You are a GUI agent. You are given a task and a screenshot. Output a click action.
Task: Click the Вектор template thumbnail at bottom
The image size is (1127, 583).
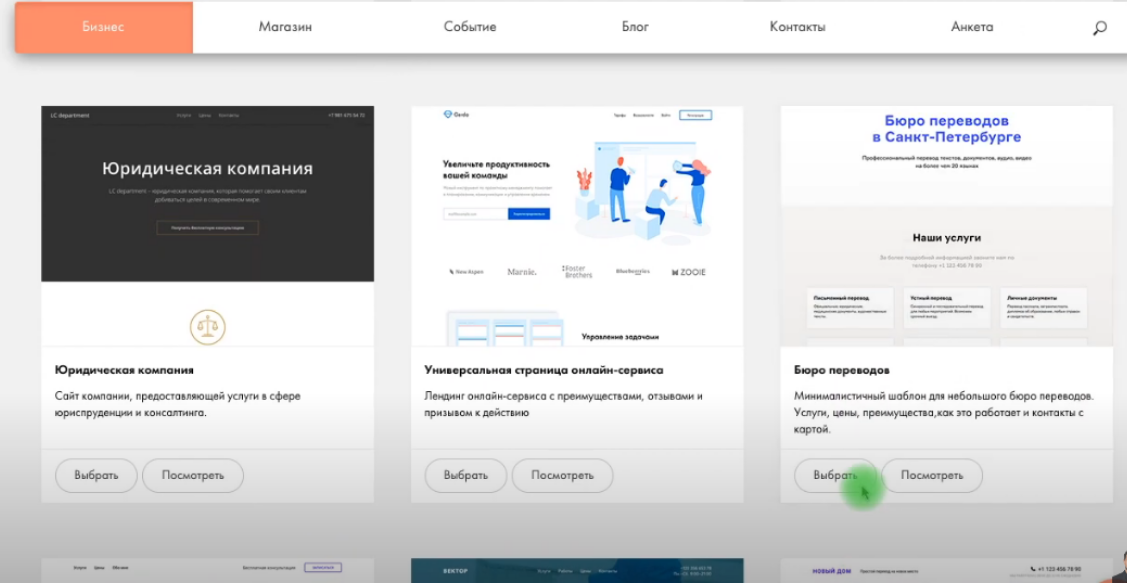click(577, 571)
